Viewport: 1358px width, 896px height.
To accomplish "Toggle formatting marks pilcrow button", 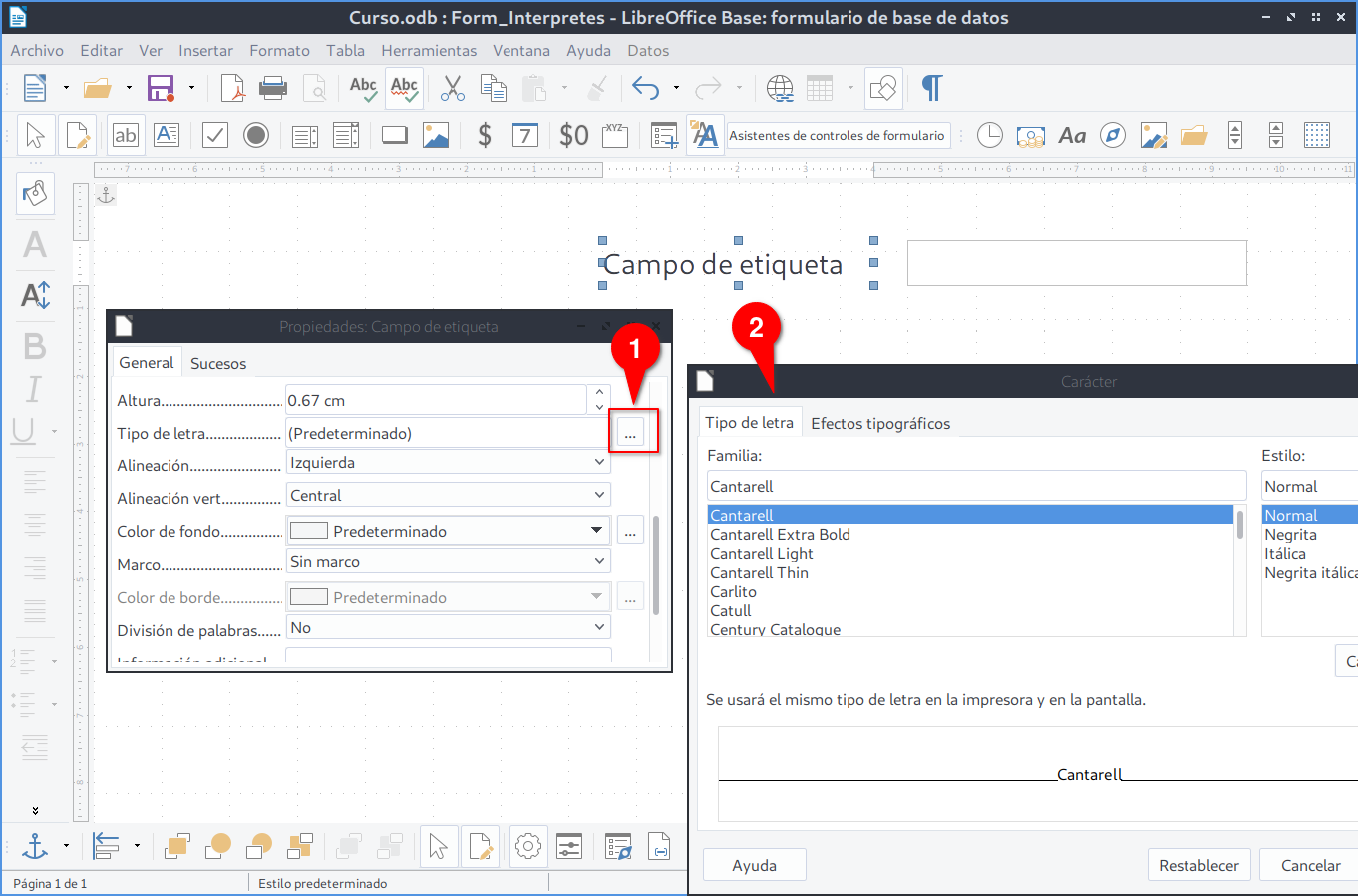I will (931, 89).
